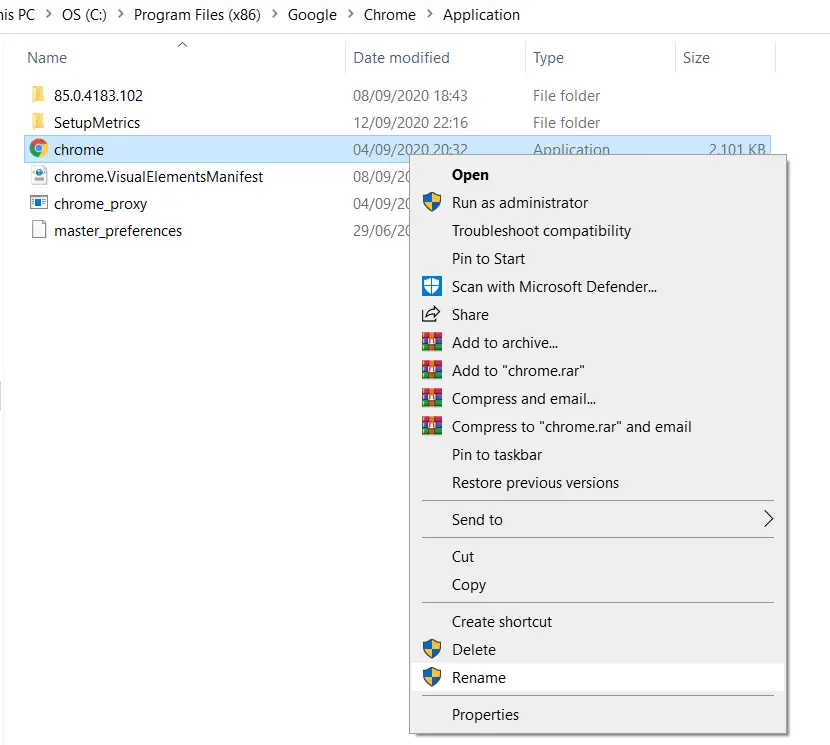This screenshot has height=745, width=830.
Task: Click WinRAR icon next to Compress to "chrome.rar" and email
Action: click(x=431, y=426)
